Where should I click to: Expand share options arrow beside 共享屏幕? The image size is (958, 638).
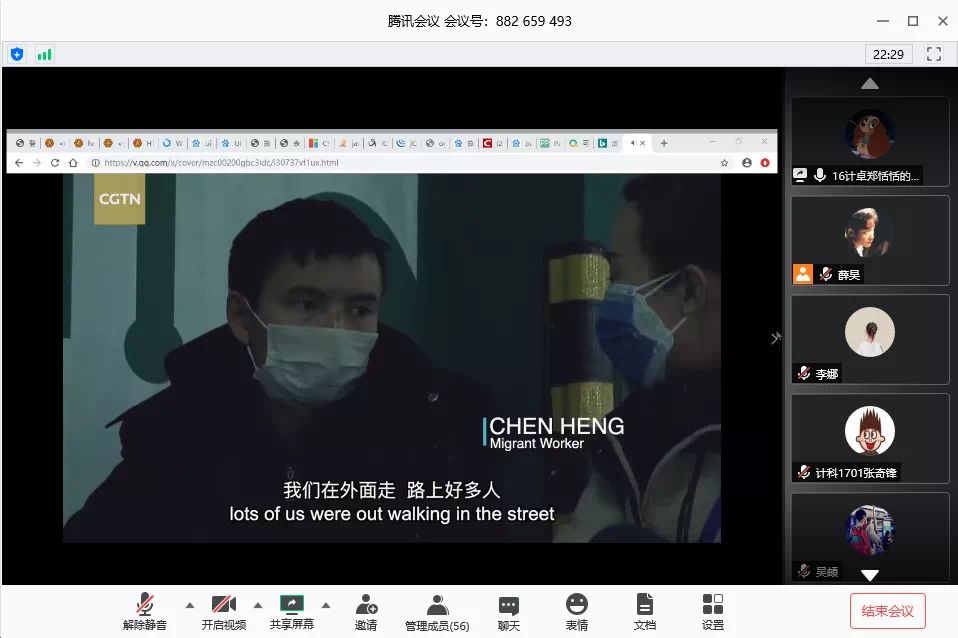[x=325, y=604]
